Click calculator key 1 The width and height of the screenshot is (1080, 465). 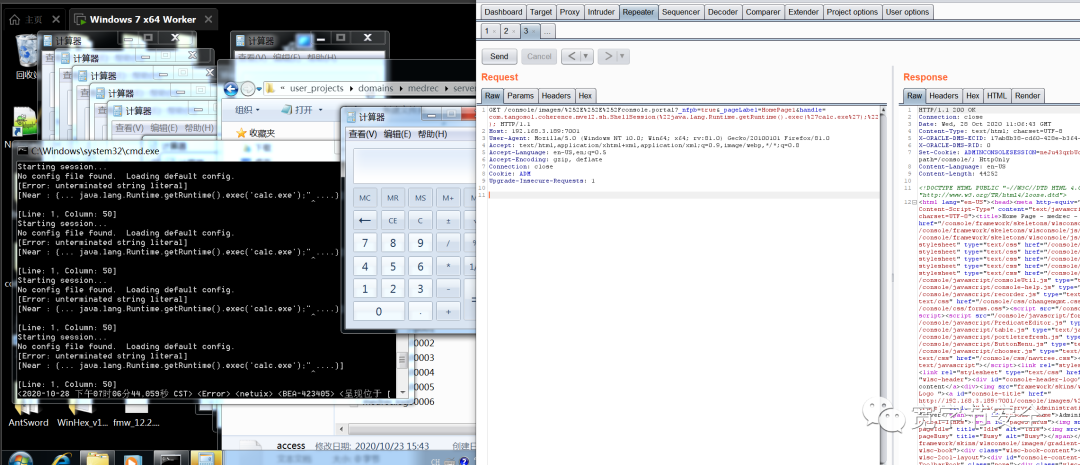365,289
